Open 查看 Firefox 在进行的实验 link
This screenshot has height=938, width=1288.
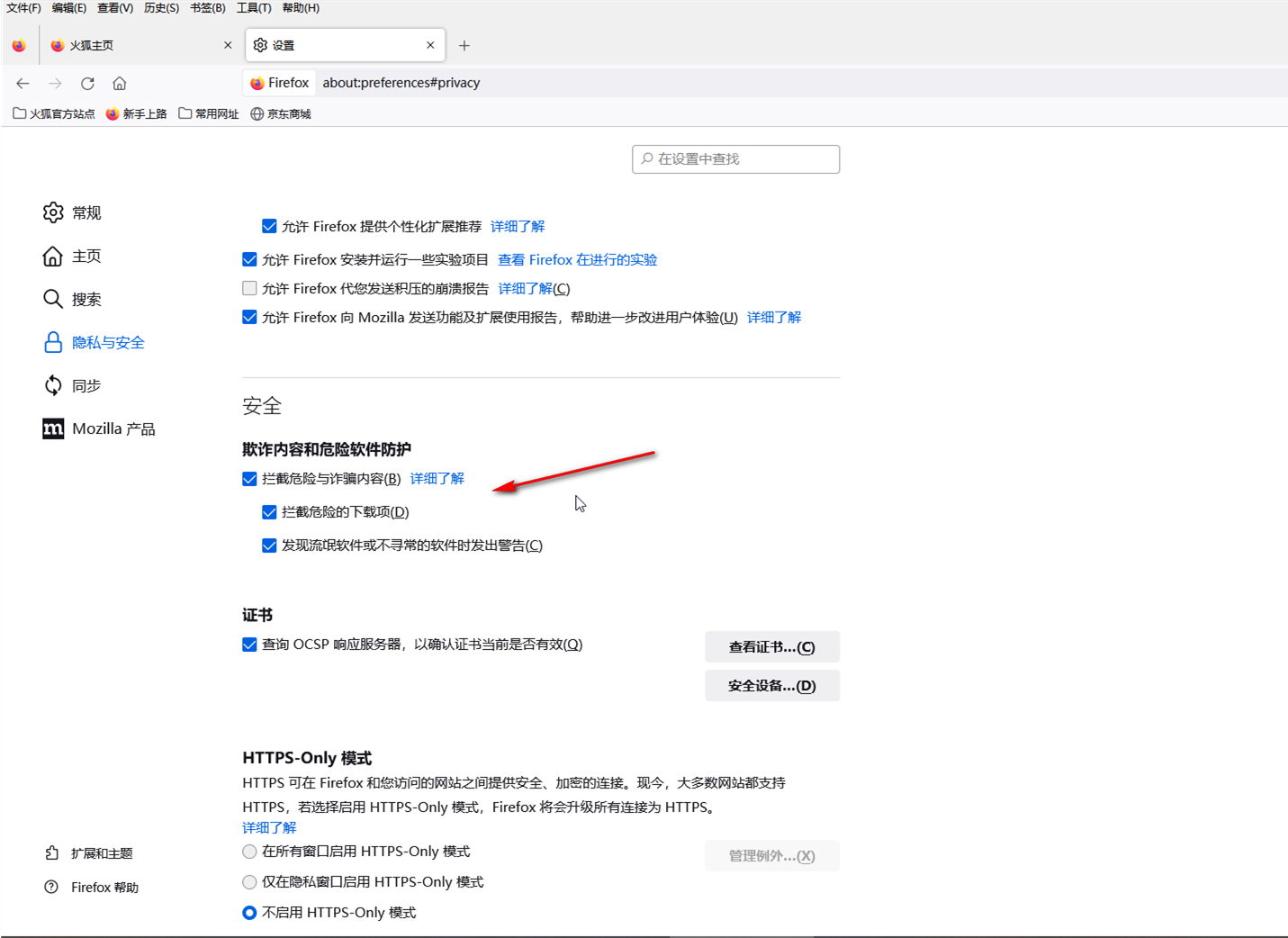[577, 259]
